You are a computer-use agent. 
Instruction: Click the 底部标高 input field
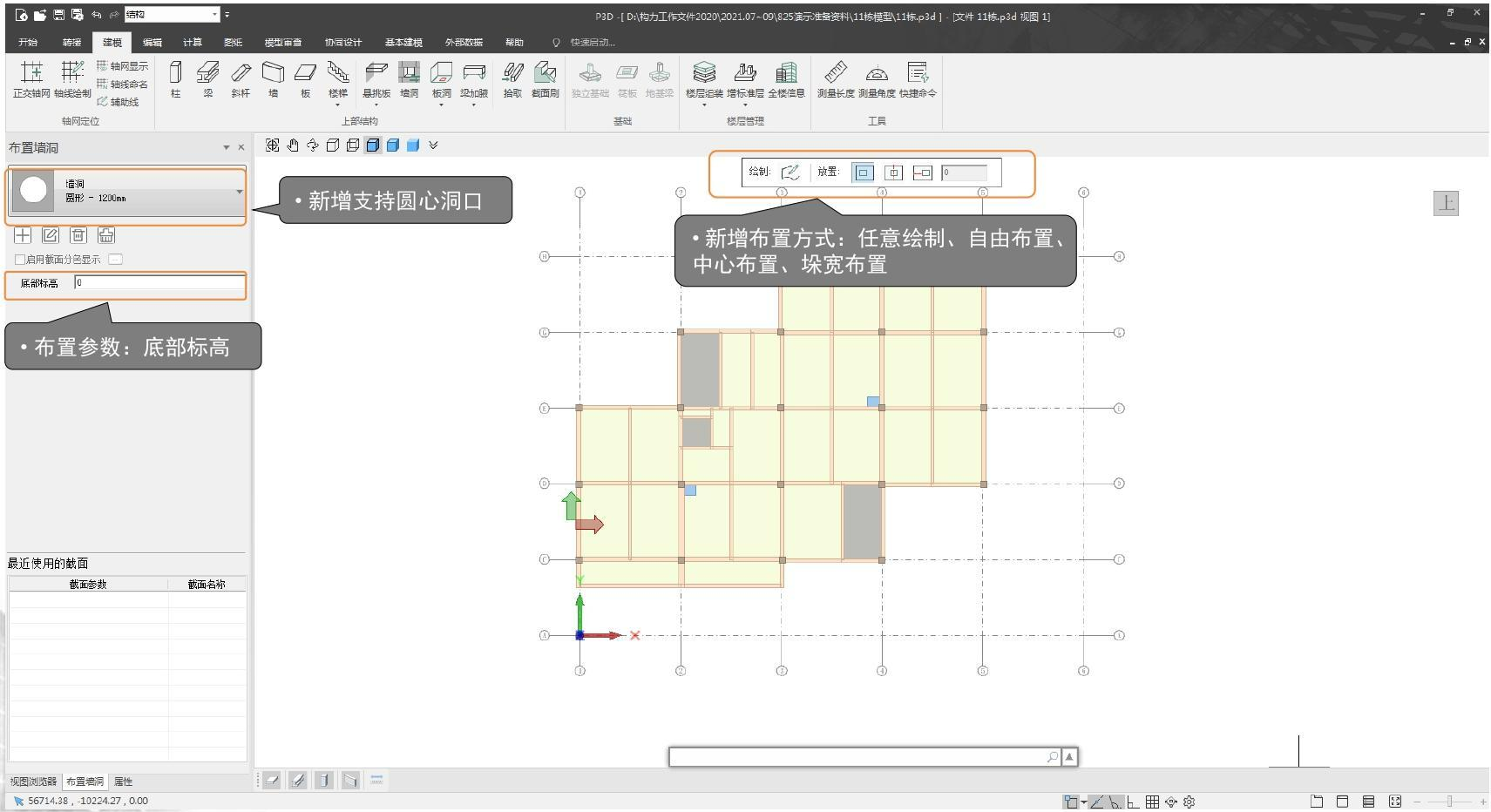(x=159, y=282)
